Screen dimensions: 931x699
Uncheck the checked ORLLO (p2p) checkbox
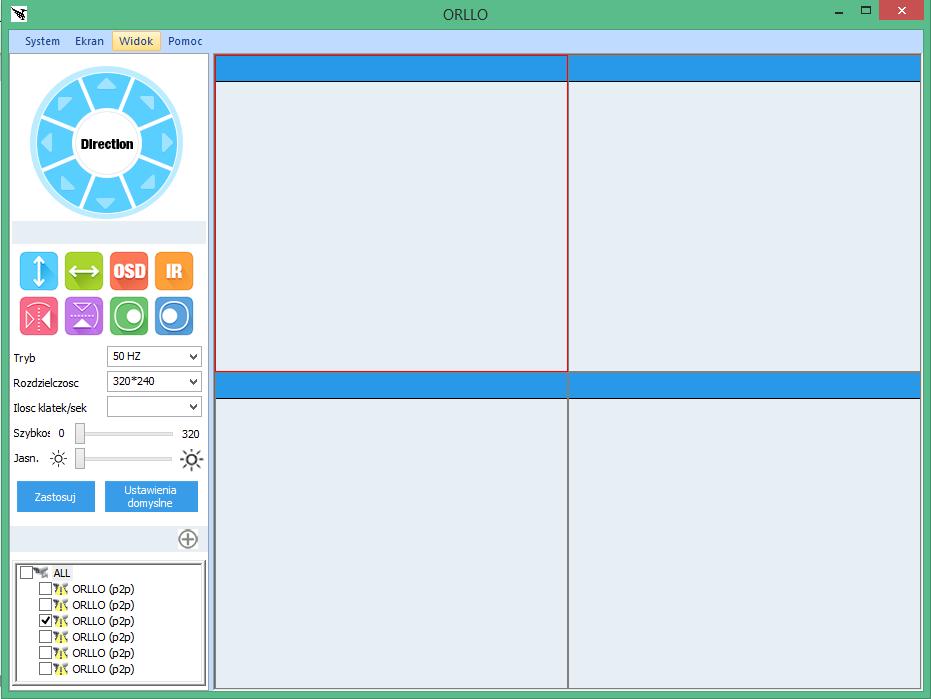(45, 621)
